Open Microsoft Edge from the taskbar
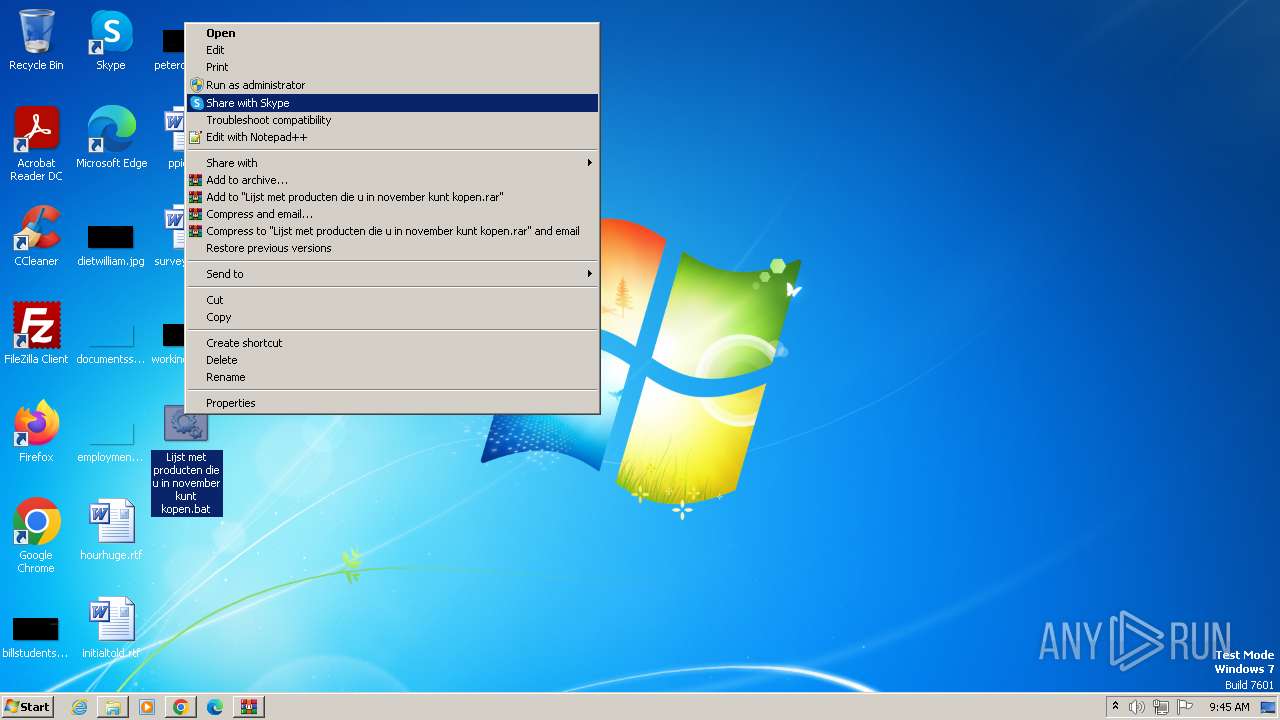 point(215,707)
